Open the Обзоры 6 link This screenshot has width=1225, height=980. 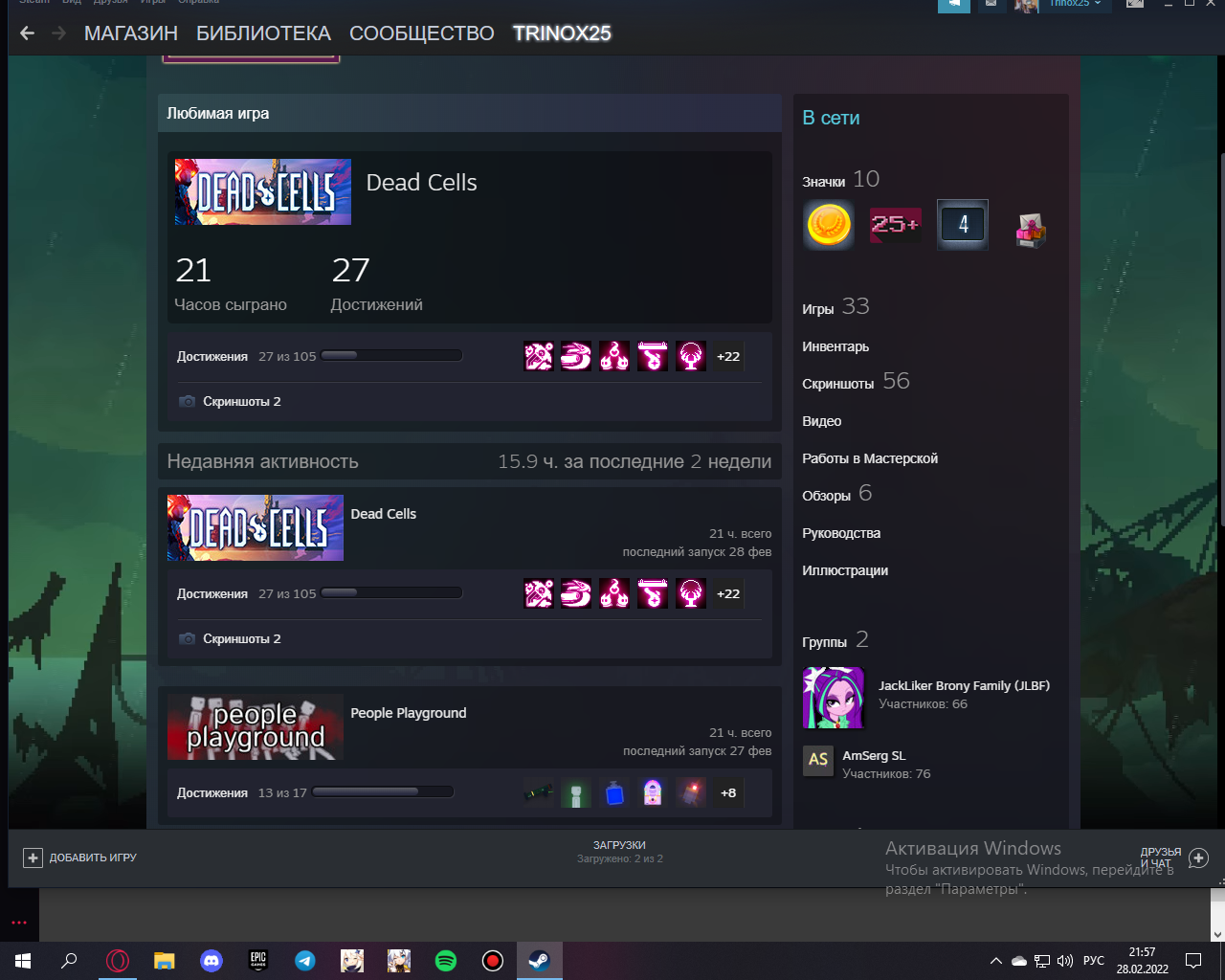[837, 494]
